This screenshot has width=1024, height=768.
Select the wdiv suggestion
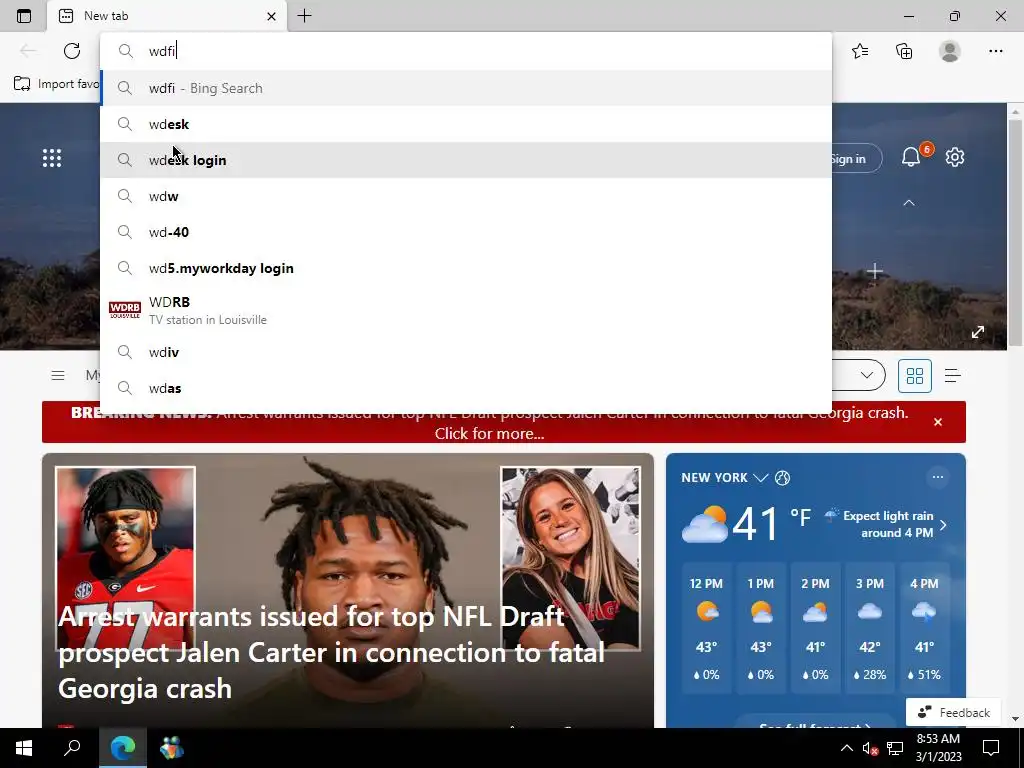click(x=466, y=353)
